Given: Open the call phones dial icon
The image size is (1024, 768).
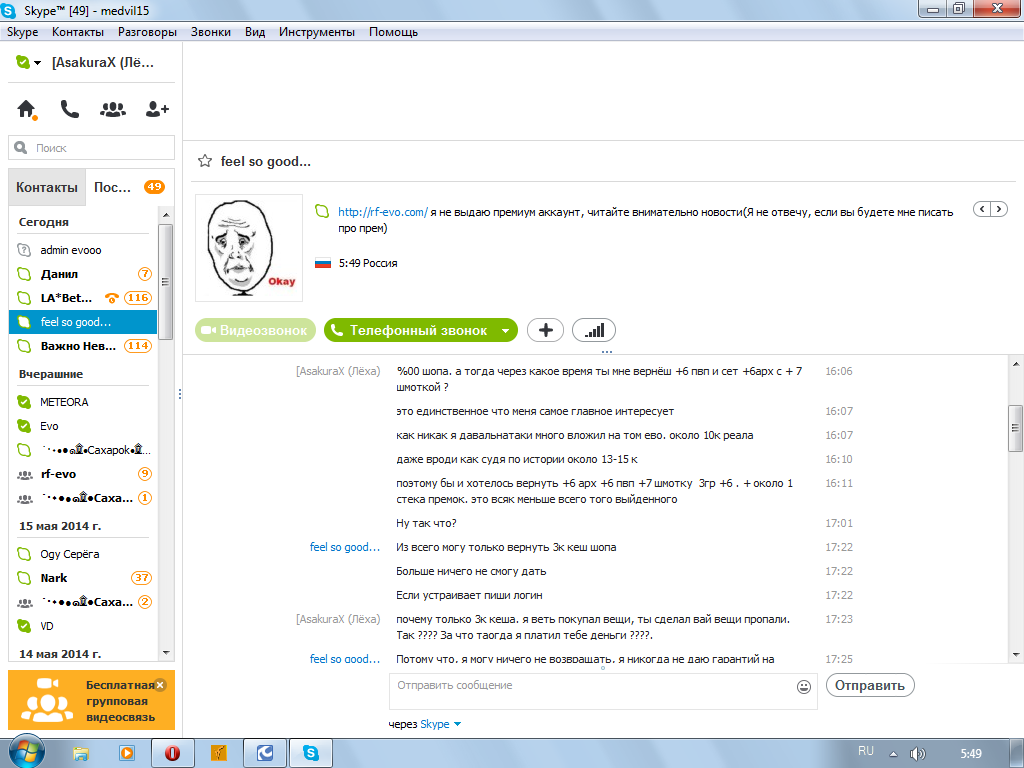Looking at the screenshot, I should pyautogui.click(x=69, y=109).
